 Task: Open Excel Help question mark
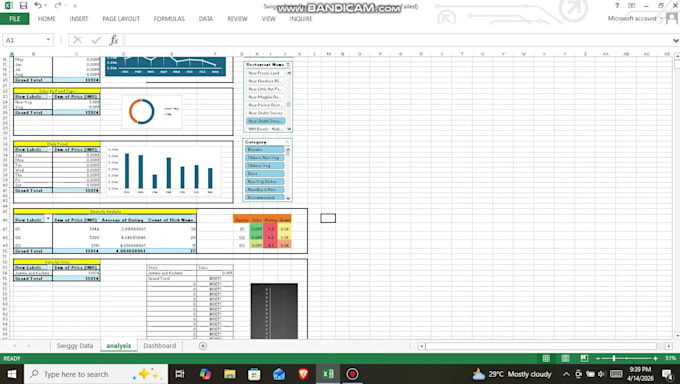617,6
